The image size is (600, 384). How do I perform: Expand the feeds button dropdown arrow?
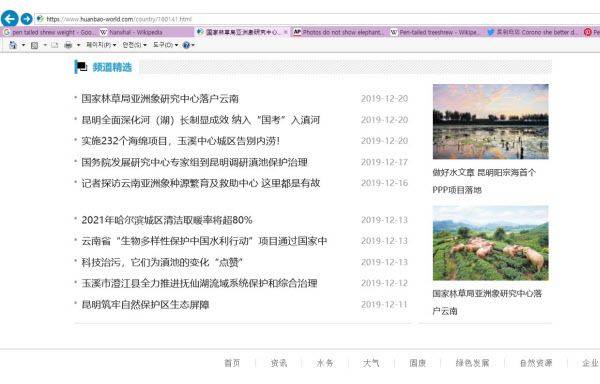pyautogui.click(x=45, y=45)
